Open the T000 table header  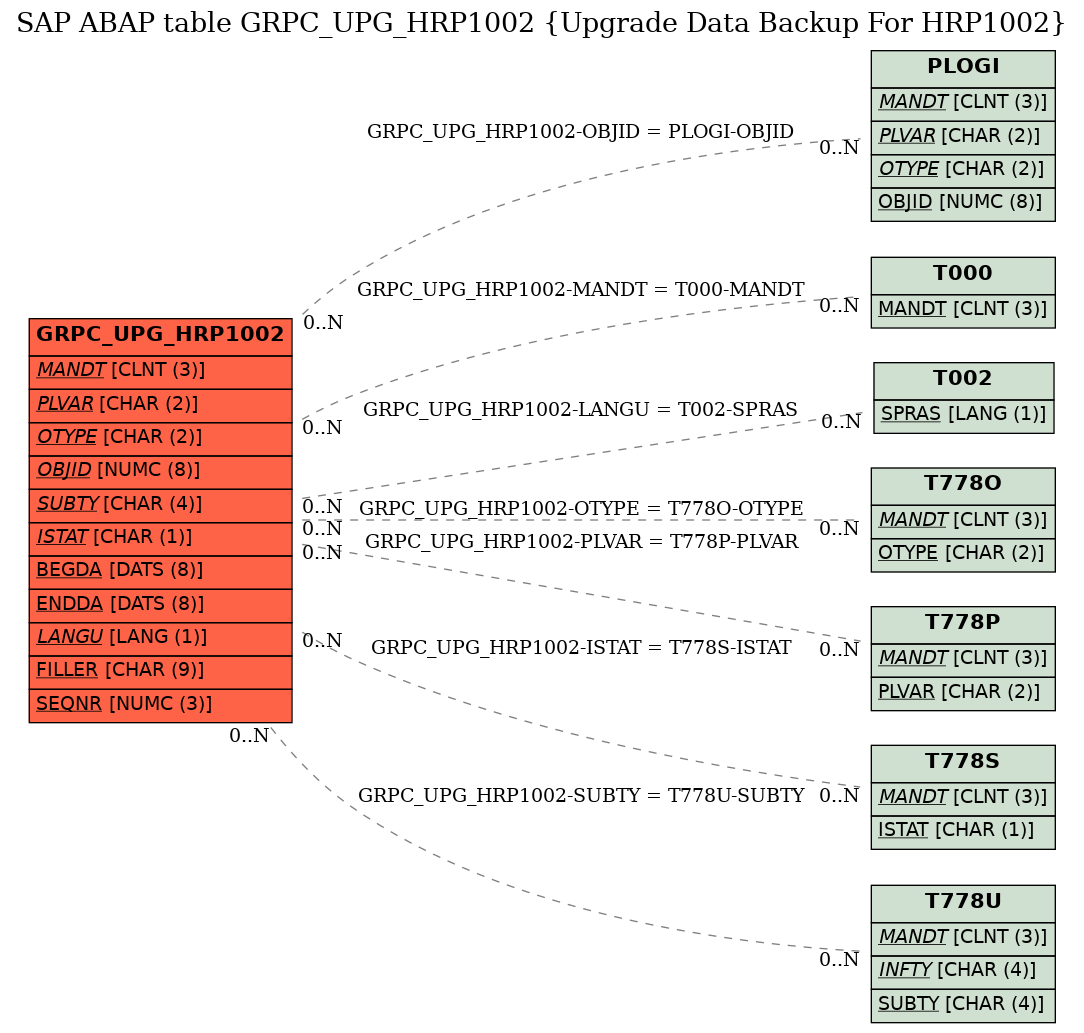963,275
